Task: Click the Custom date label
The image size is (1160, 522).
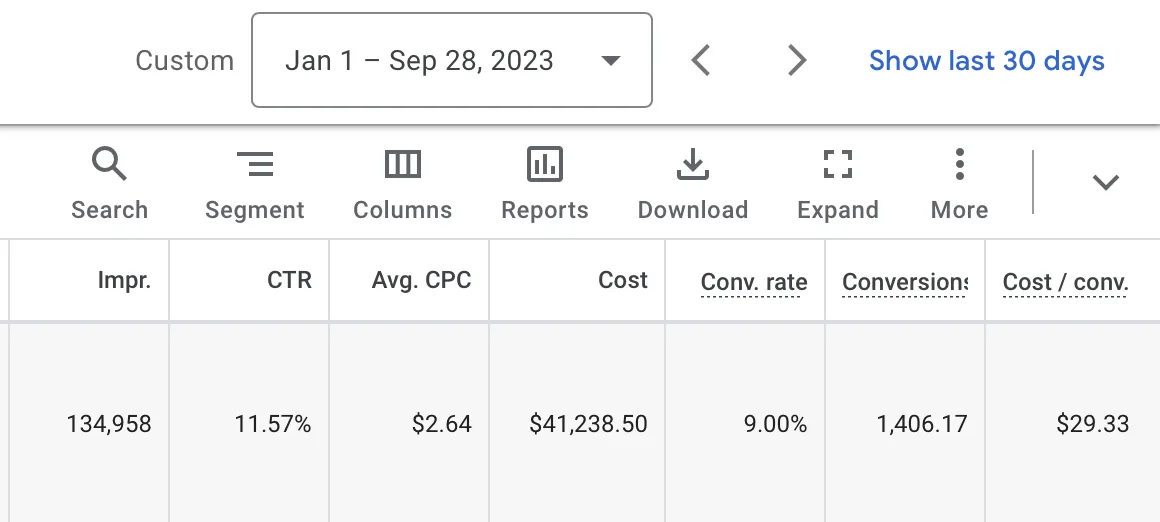Action: [x=184, y=61]
